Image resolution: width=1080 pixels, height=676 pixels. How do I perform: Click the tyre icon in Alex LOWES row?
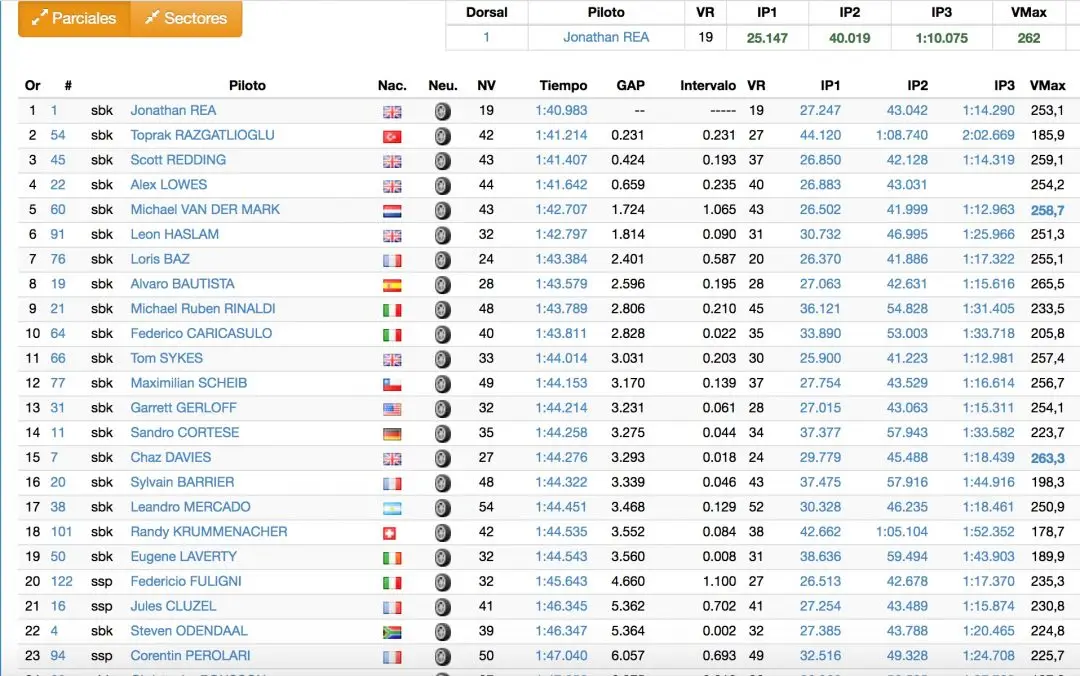tap(443, 185)
